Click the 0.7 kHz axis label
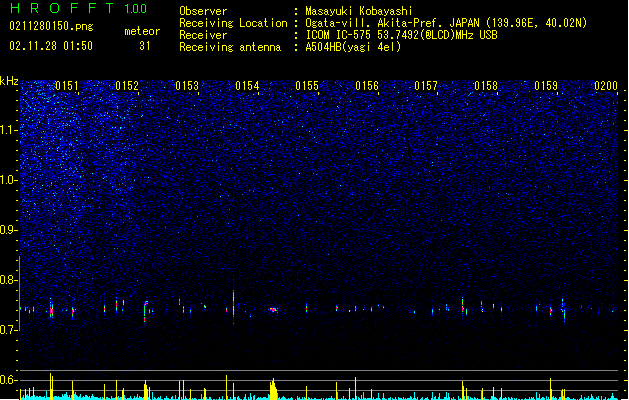 click(8, 330)
